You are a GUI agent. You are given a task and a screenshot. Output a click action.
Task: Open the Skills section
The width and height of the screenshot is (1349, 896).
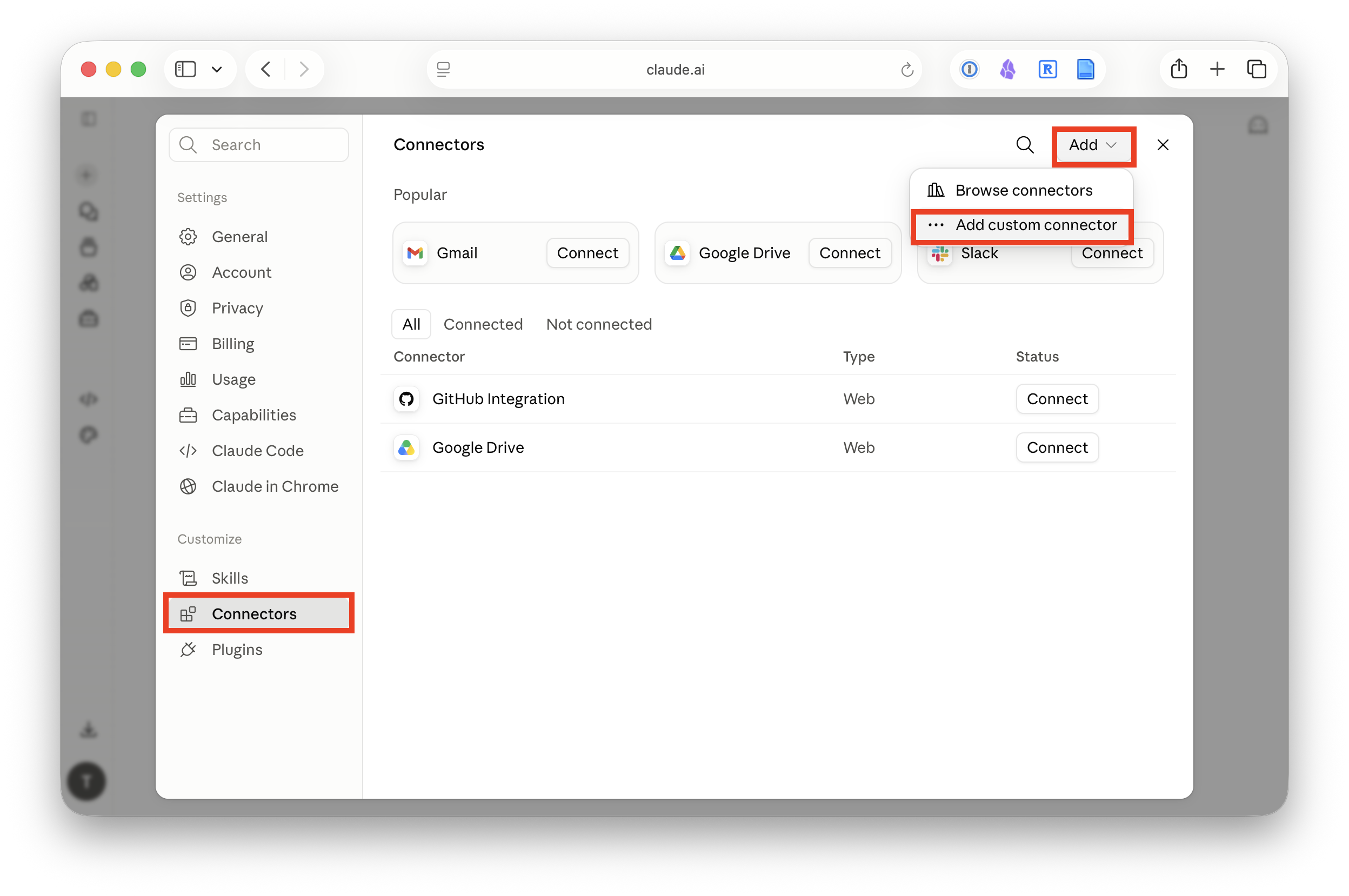point(259,578)
